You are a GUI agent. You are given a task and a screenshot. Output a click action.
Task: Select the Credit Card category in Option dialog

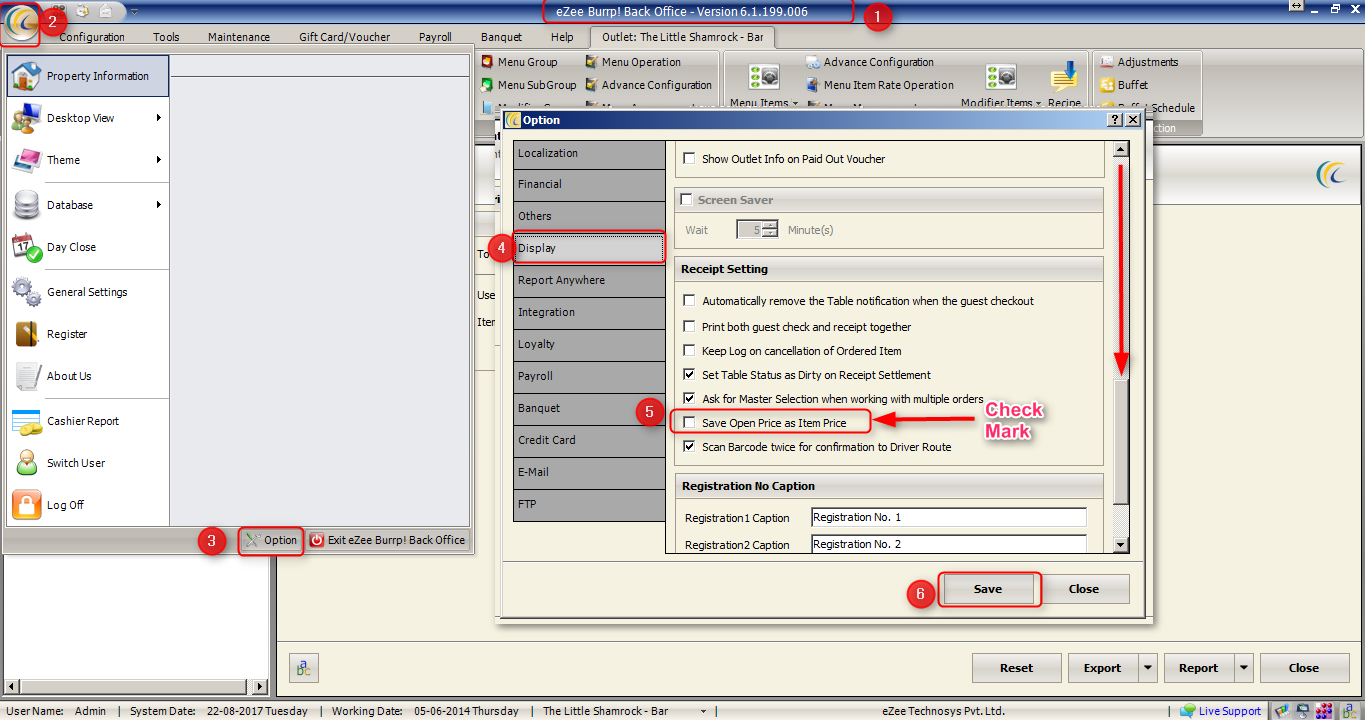click(x=589, y=440)
